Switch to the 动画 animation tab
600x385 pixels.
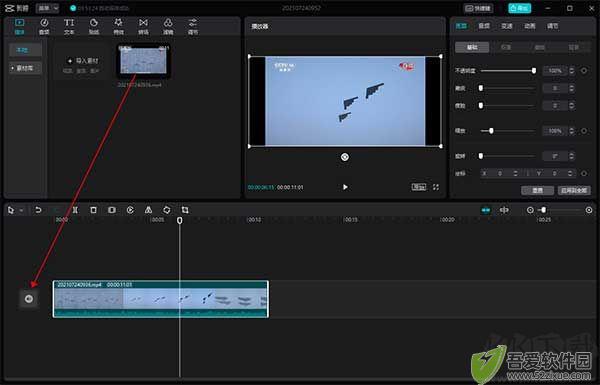click(x=530, y=26)
